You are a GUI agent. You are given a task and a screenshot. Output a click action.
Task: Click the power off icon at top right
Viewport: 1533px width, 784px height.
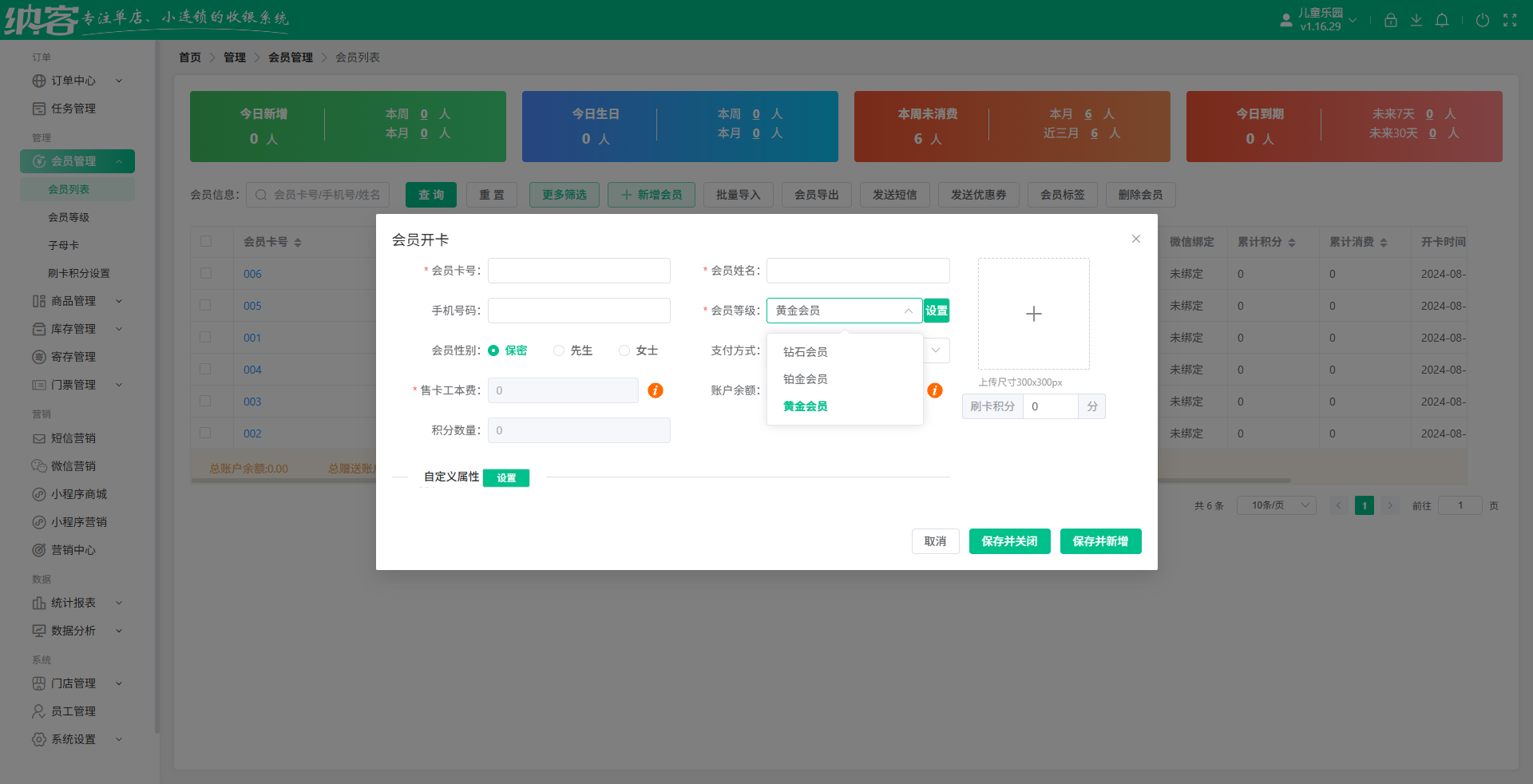[1483, 20]
